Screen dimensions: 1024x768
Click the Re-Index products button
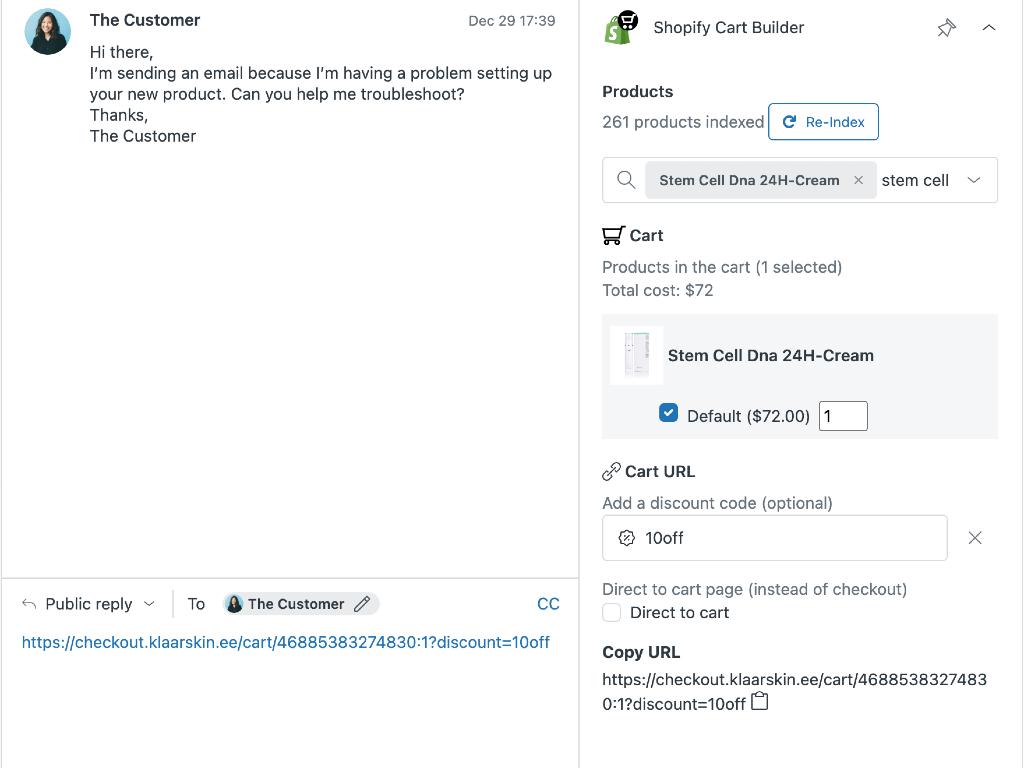click(823, 122)
